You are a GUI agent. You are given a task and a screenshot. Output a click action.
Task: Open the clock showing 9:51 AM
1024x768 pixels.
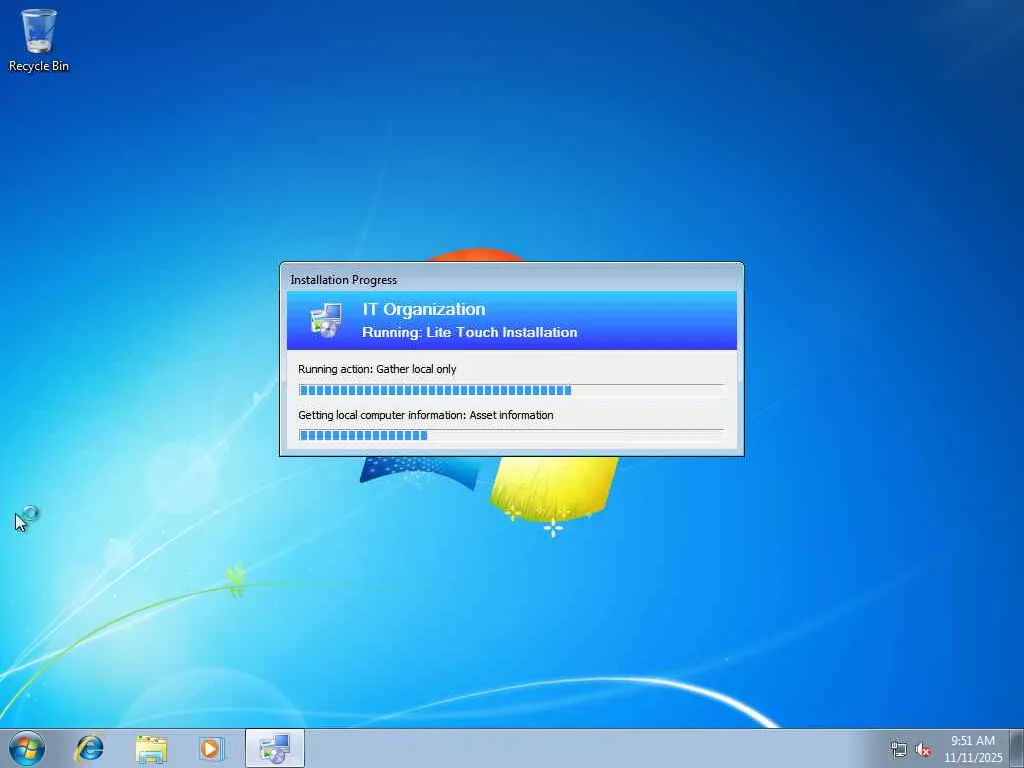click(x=972, y=749)
